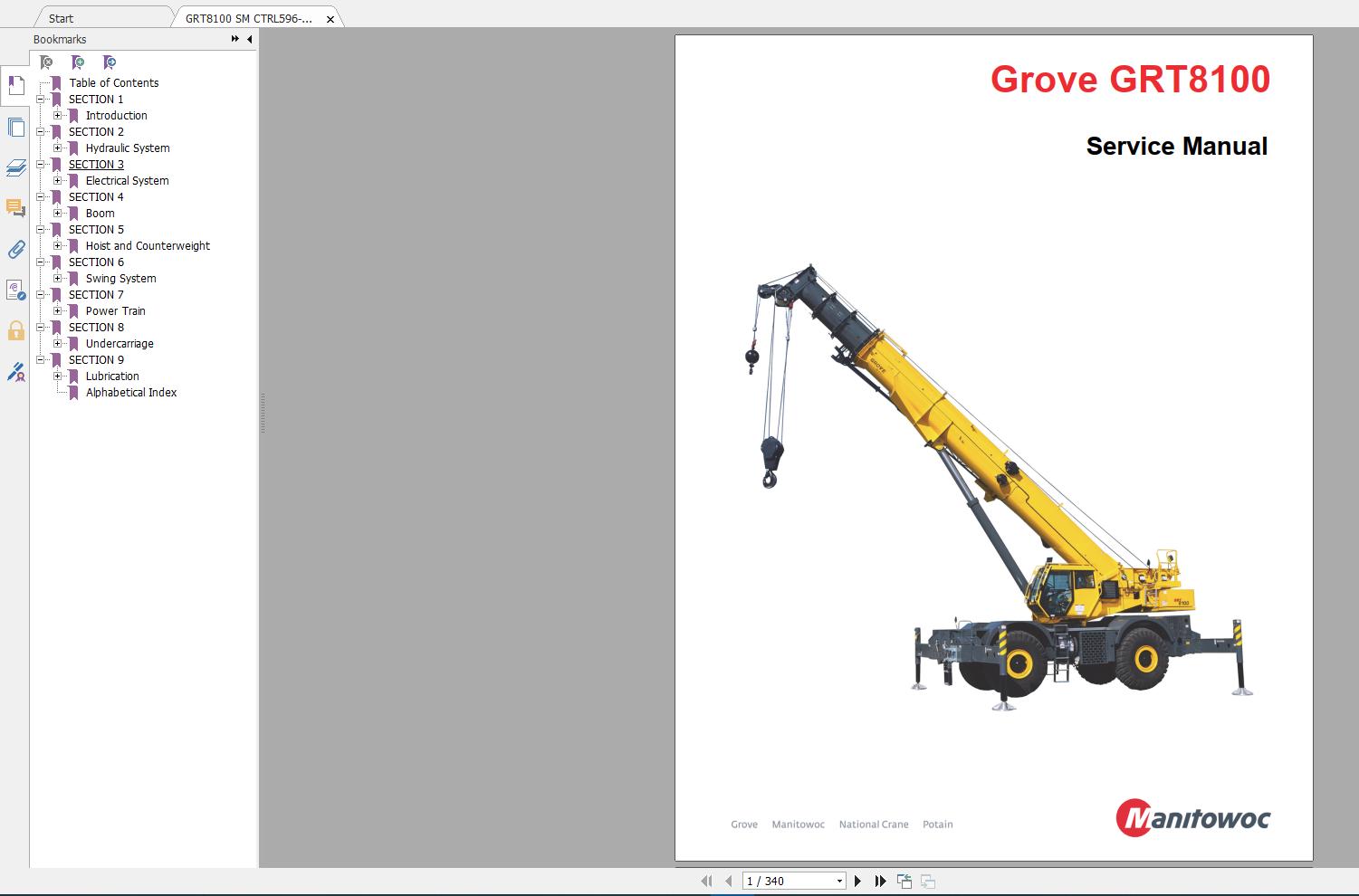The height and width of the screenshot is (896, 1359).
Task: Collapse the Bookmarks panel with the left arrow
Action: tap(249, 39)
